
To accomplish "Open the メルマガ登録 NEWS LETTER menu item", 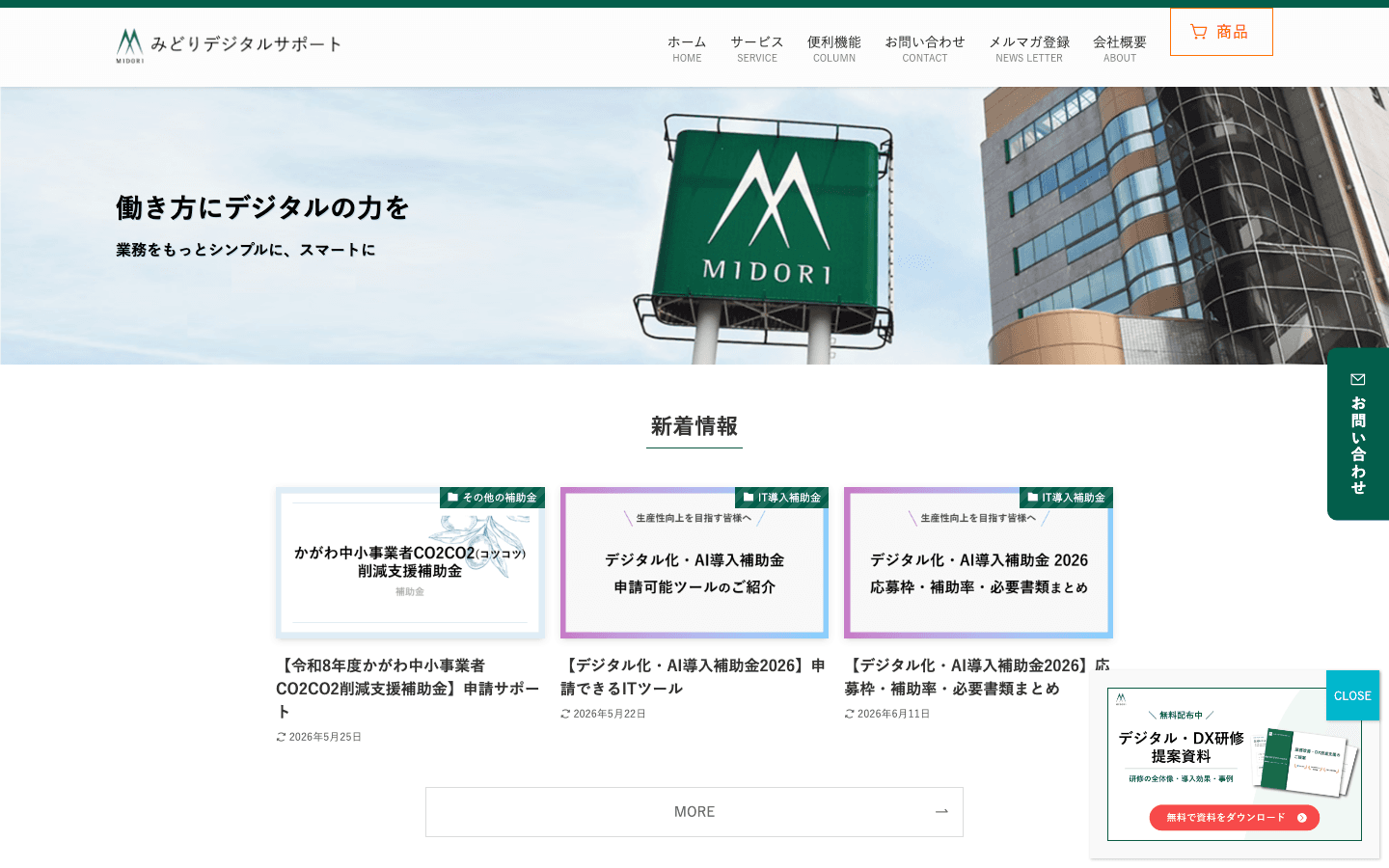I will click(x=1029, y=48).
